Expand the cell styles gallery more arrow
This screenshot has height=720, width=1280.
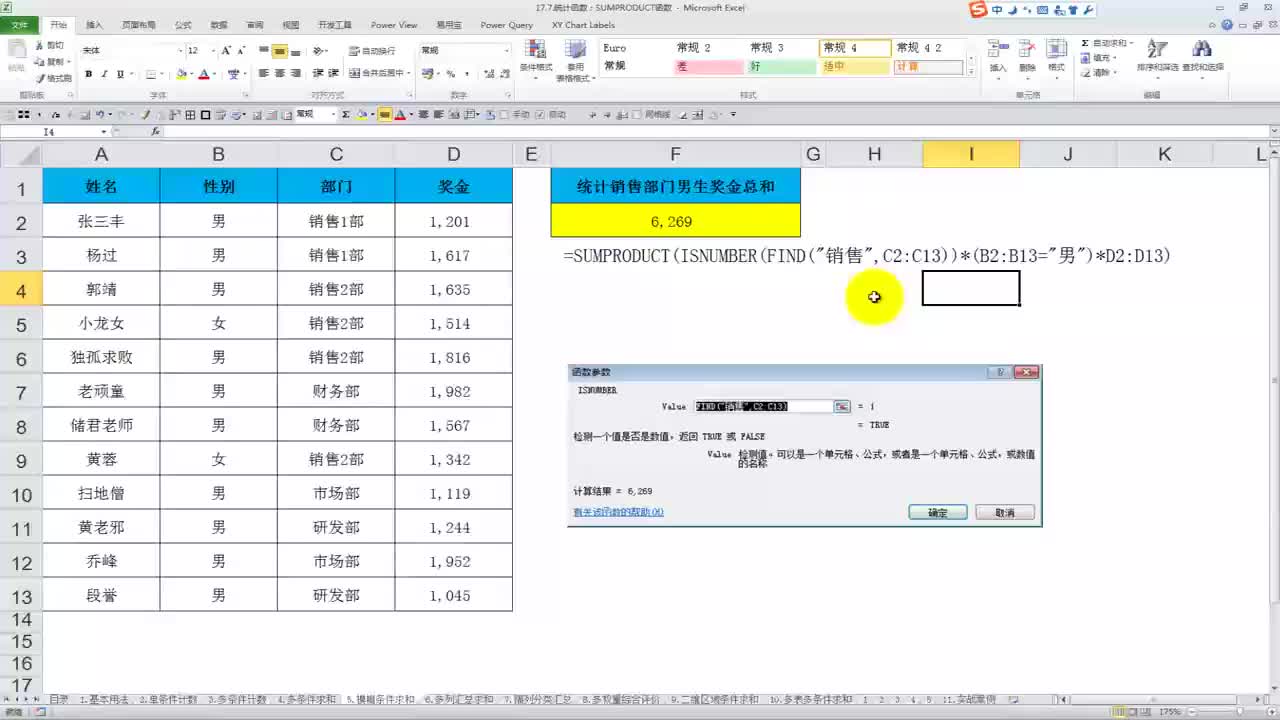[x=972, y=70]
